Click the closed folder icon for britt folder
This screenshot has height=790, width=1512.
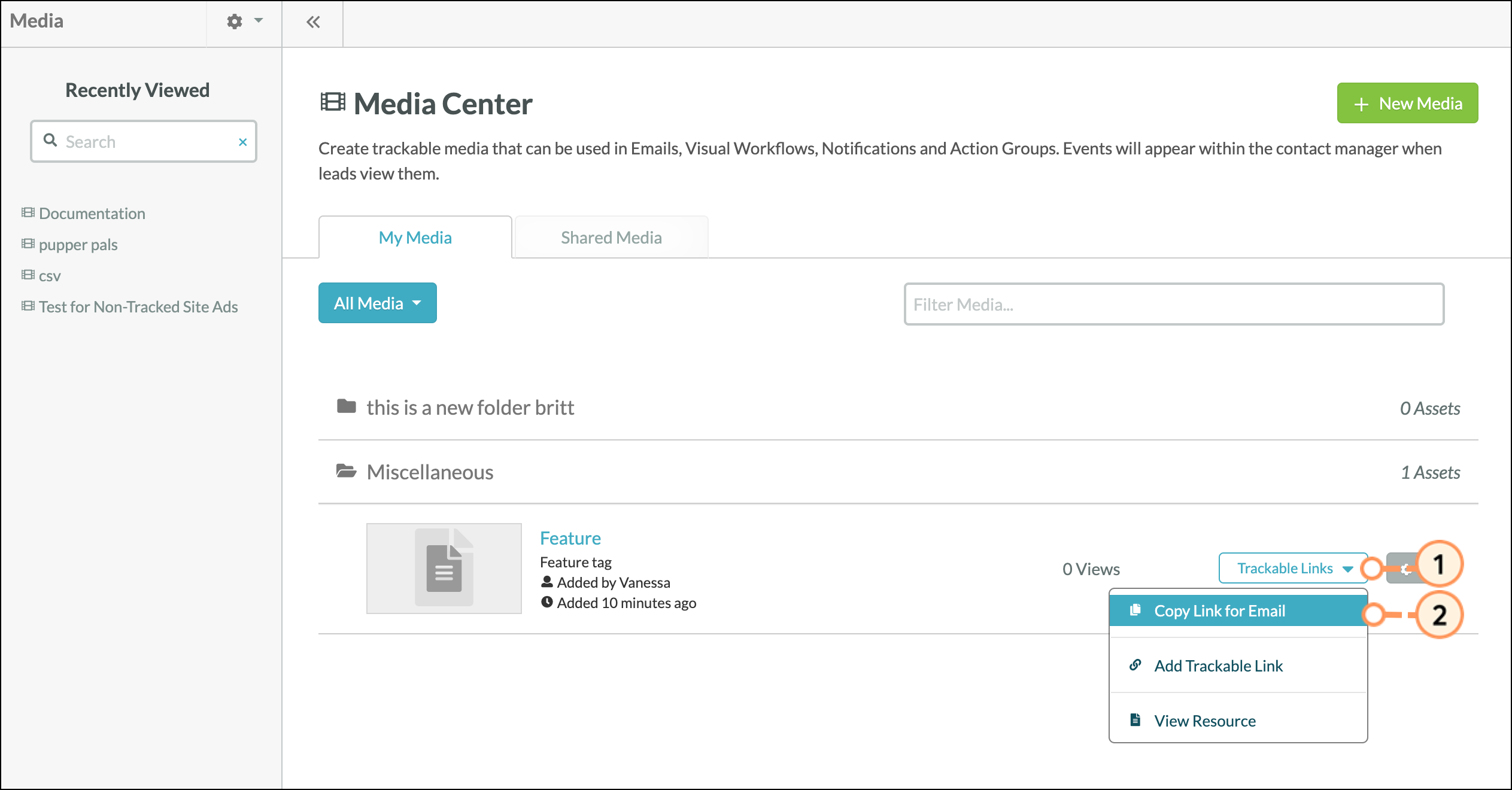tap(347, 406)
